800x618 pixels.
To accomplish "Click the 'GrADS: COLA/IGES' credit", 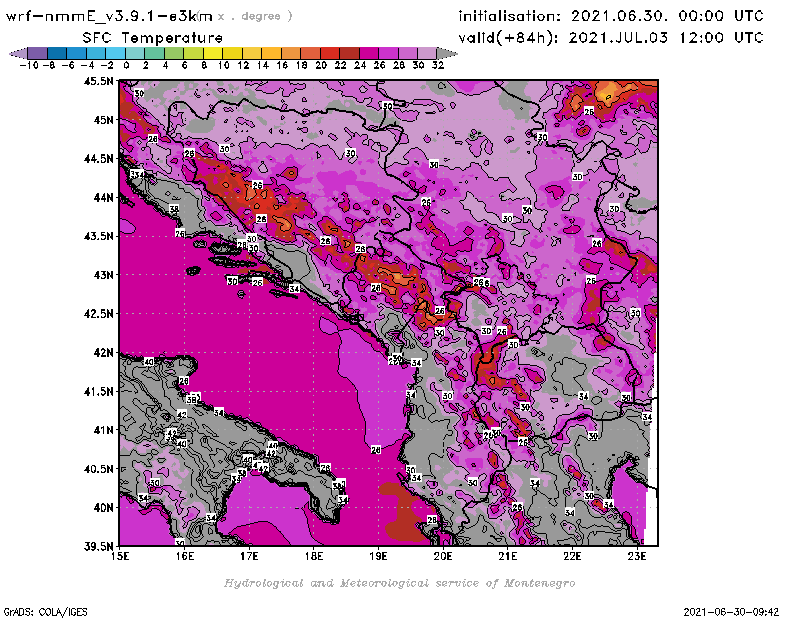I will click(x=45, y=612).
